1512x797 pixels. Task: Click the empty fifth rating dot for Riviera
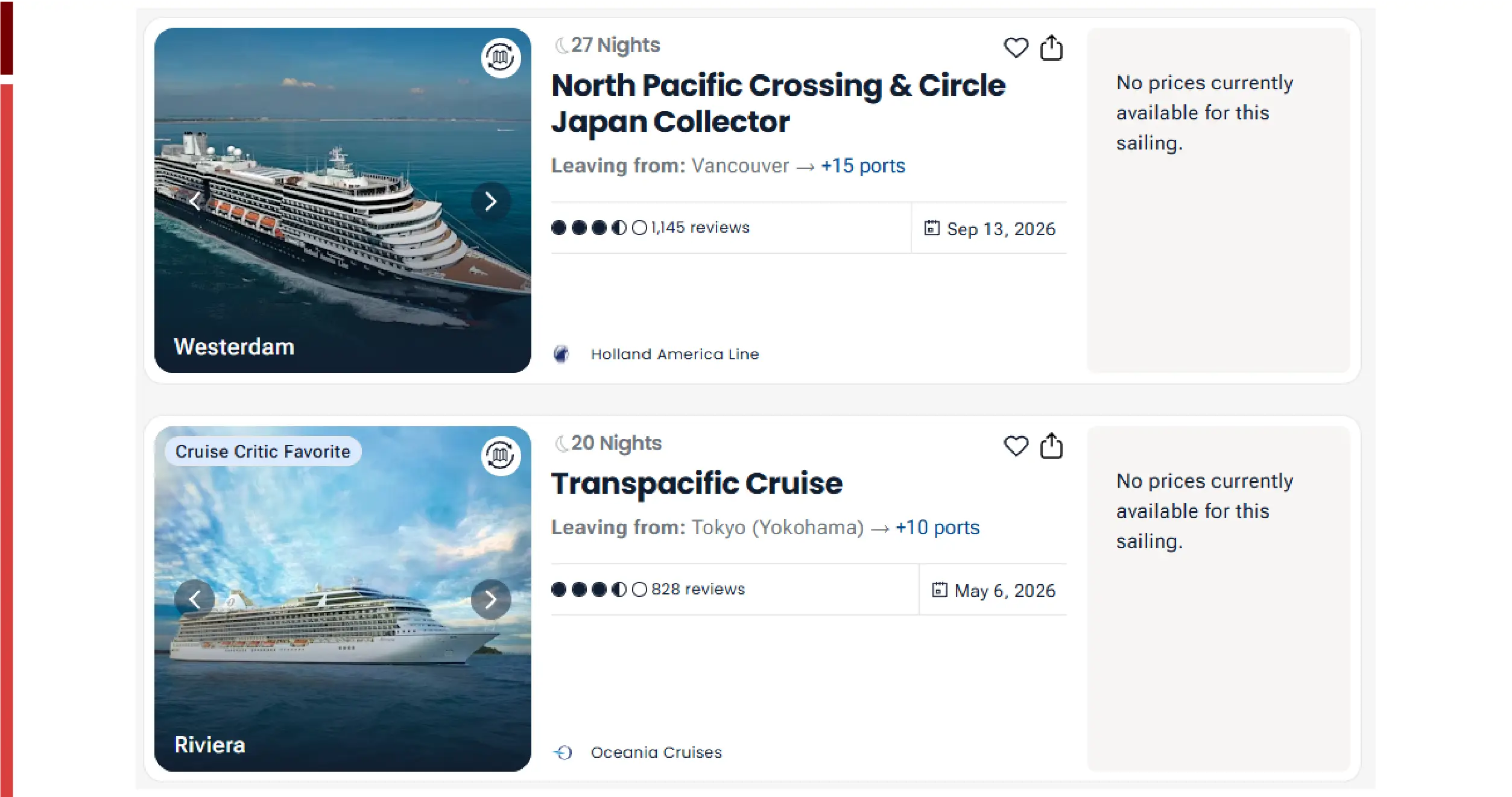click(639, 589)
